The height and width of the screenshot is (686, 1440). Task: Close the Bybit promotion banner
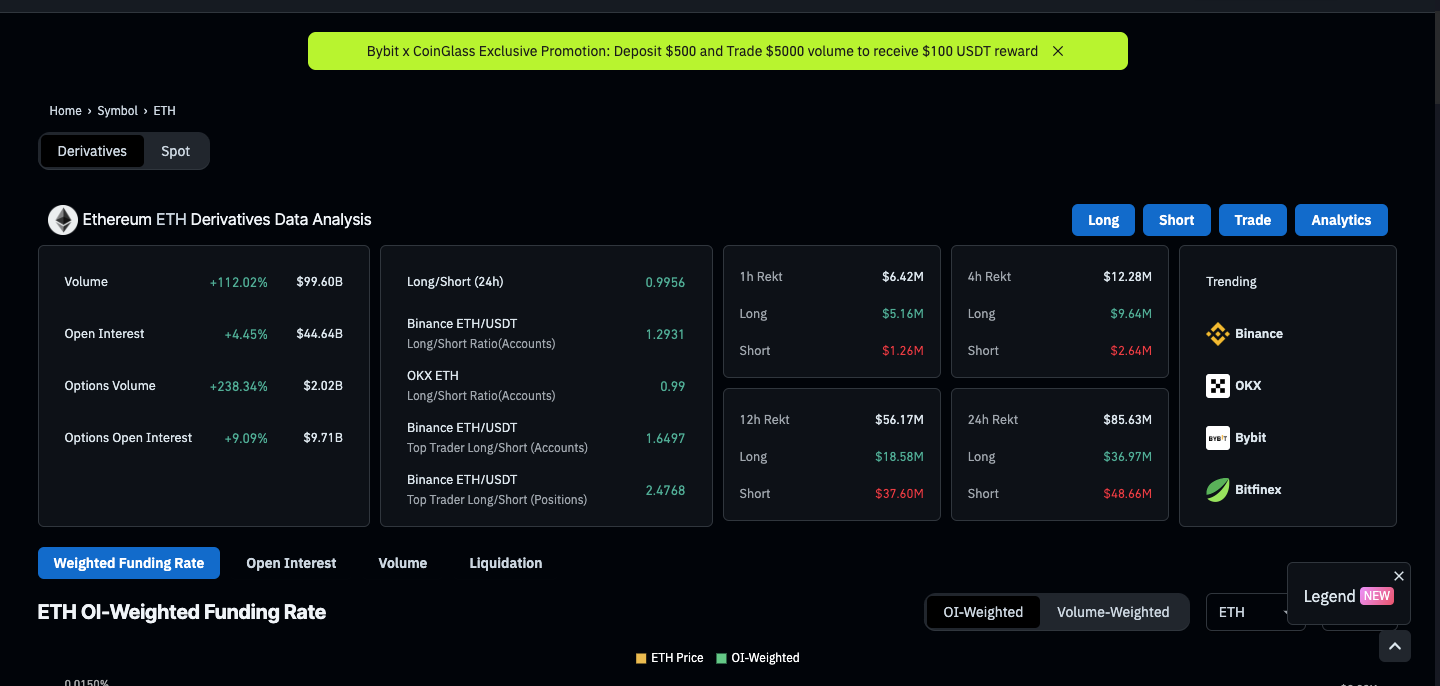(1058, 51)
